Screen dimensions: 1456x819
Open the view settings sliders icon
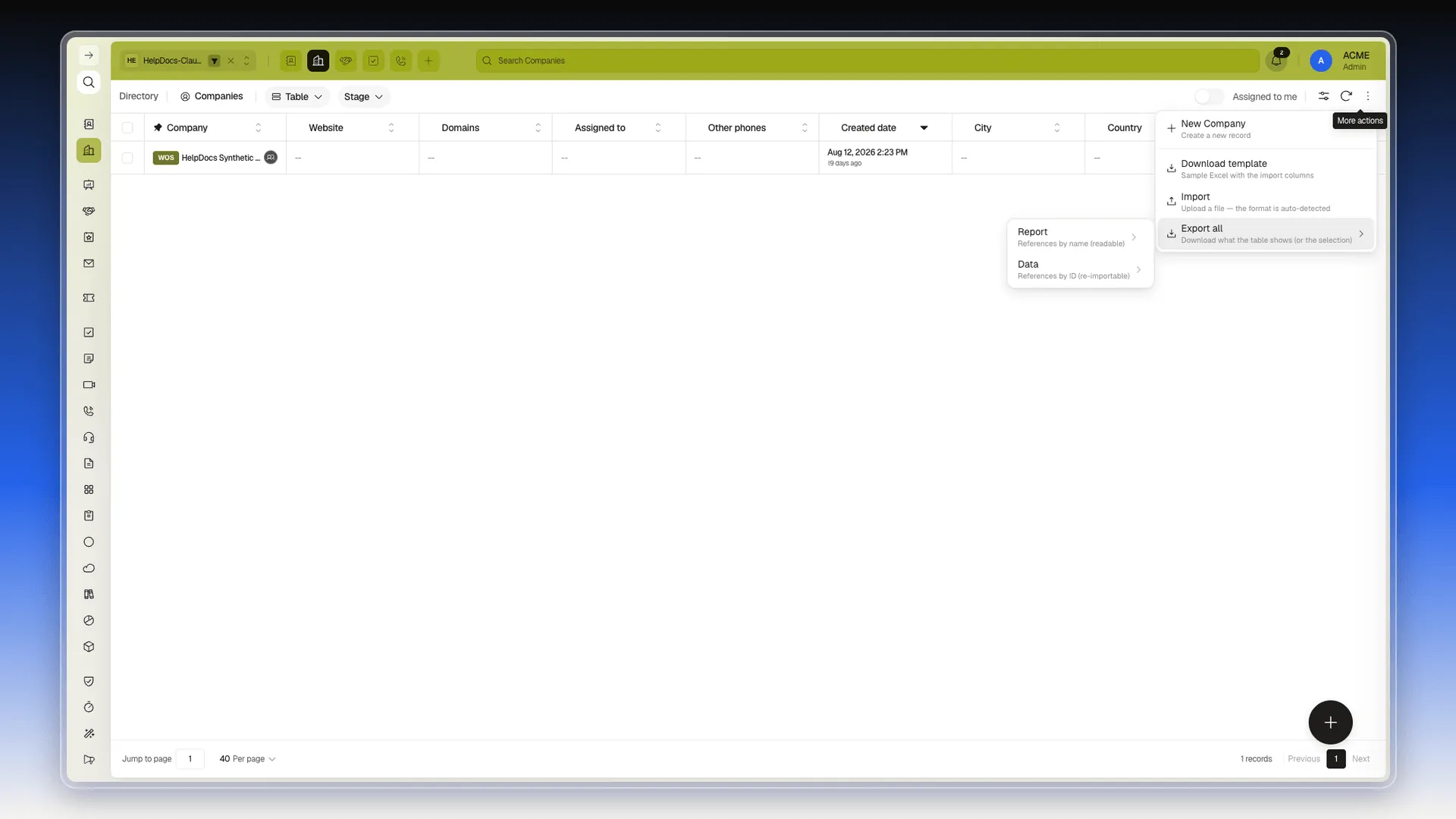pos(1323,96)
